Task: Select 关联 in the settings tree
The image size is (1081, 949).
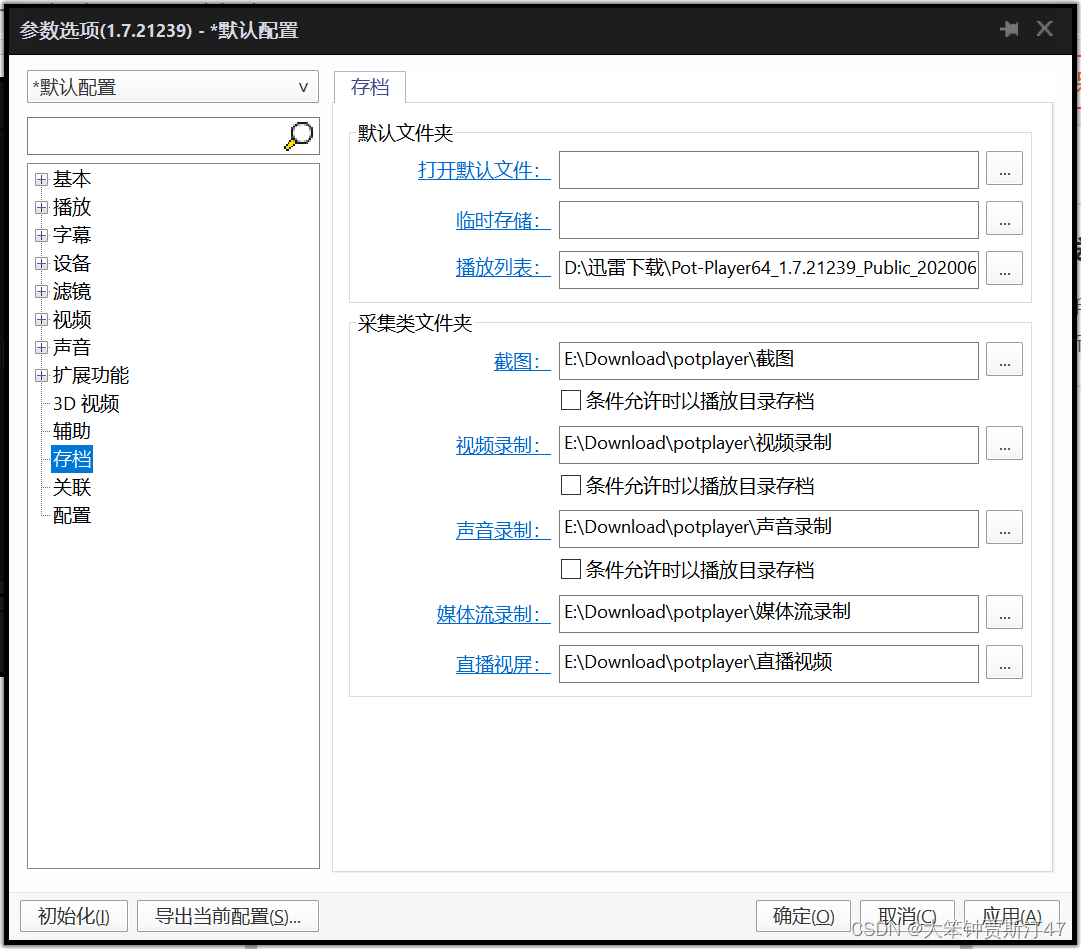Action: tap(71, 487)
